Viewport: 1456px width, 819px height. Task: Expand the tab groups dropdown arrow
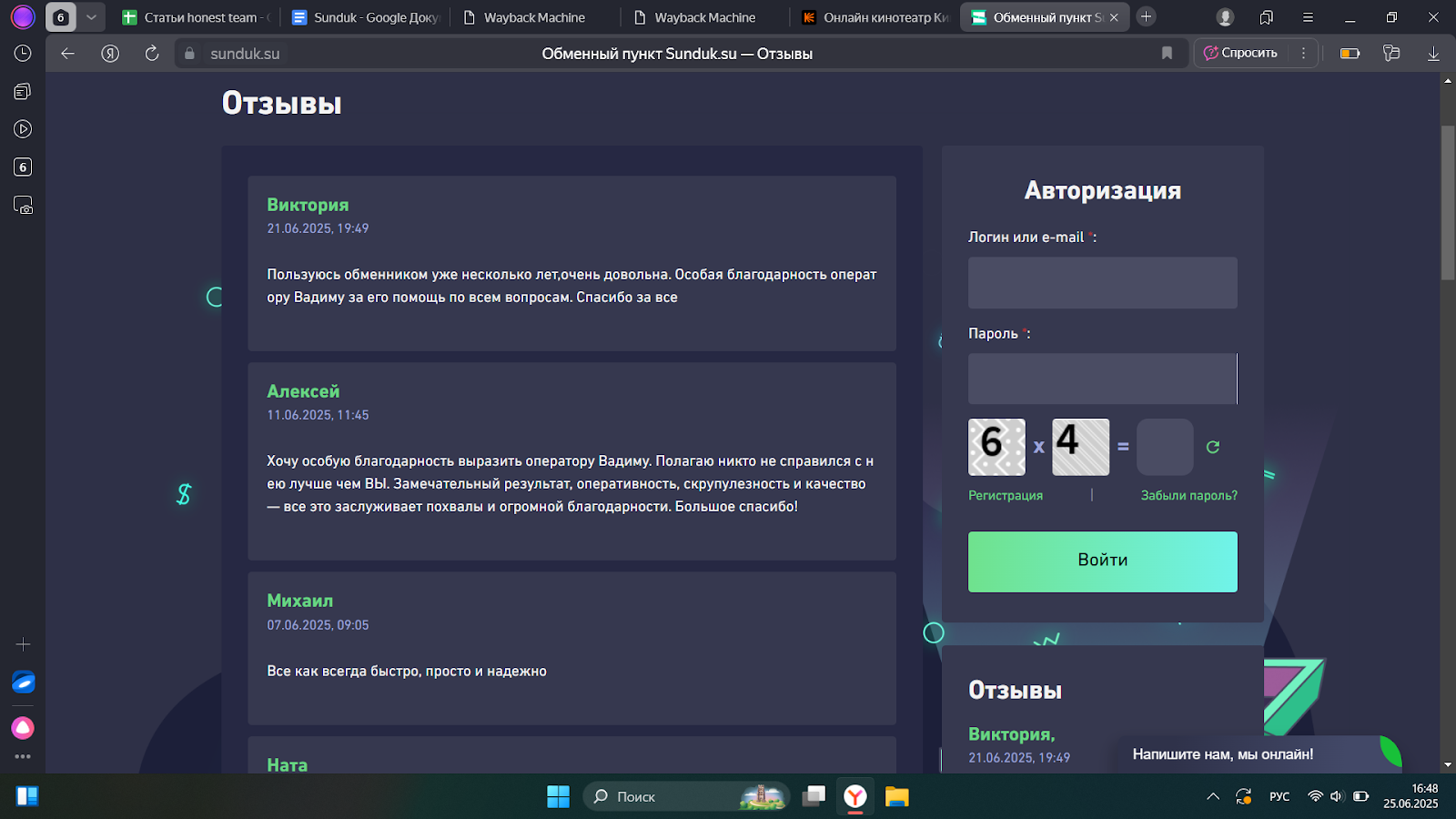91,17
